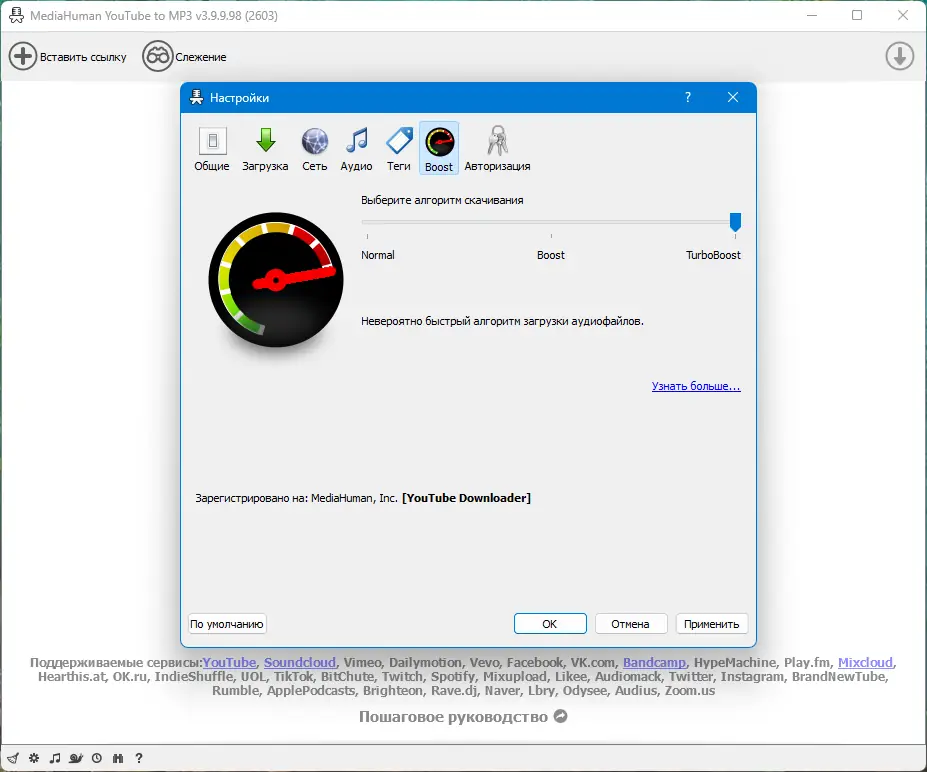
Task: Open the Bandcamp service link
Action: click(654, 663)
